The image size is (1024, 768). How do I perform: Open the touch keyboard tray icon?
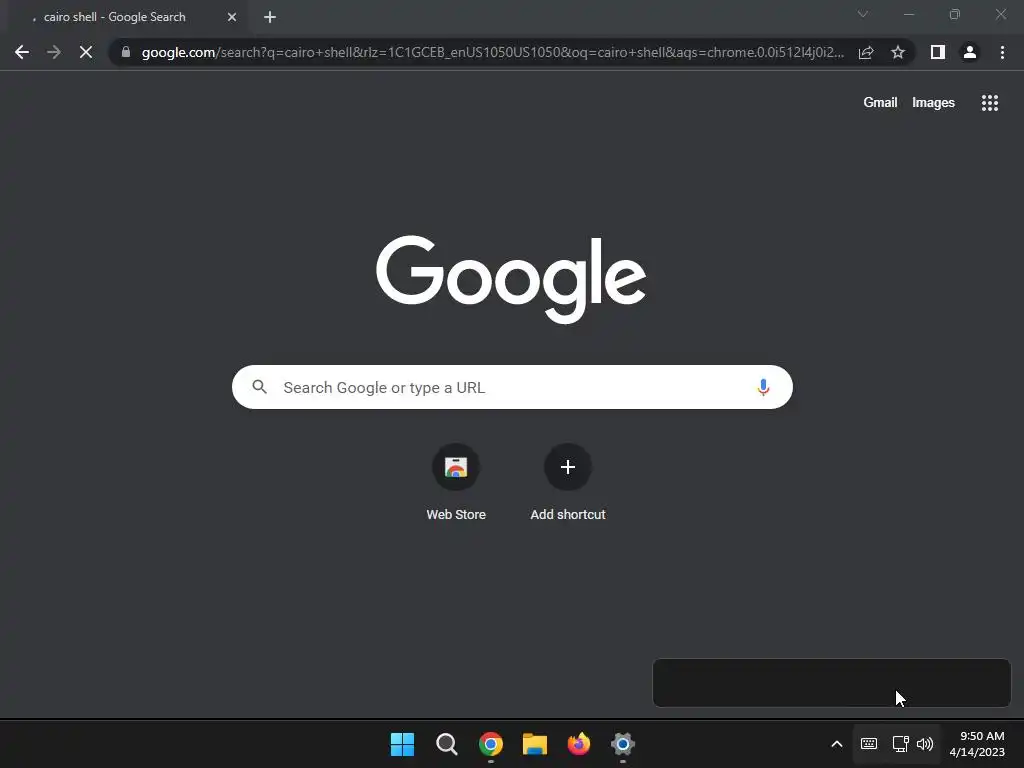pos(869,744)
